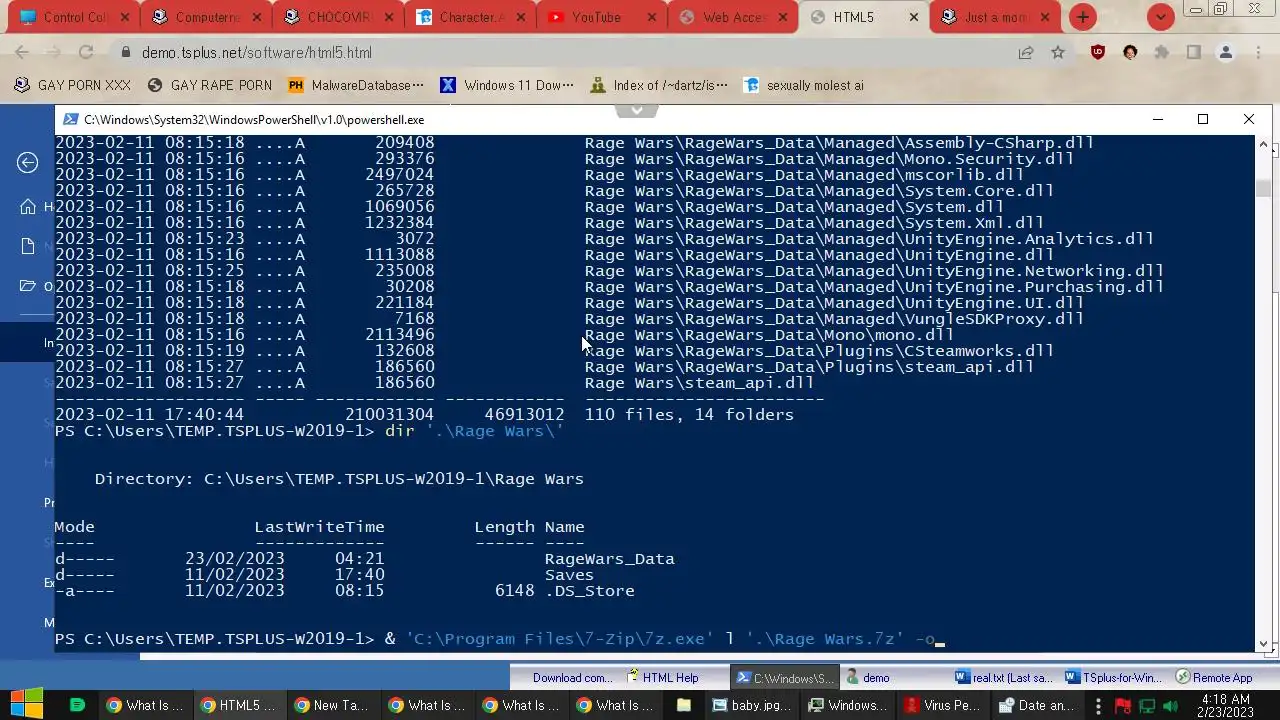Switch to the Computerra... tab

coord(205,17)
